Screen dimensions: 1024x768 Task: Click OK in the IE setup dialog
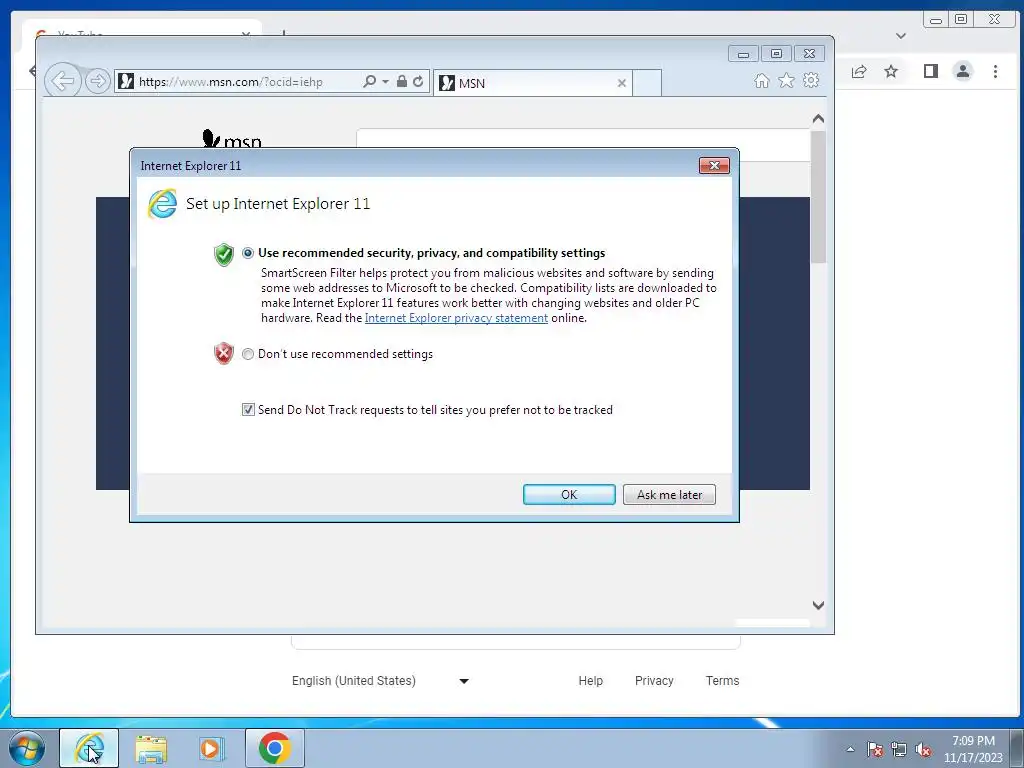(569, 494)
